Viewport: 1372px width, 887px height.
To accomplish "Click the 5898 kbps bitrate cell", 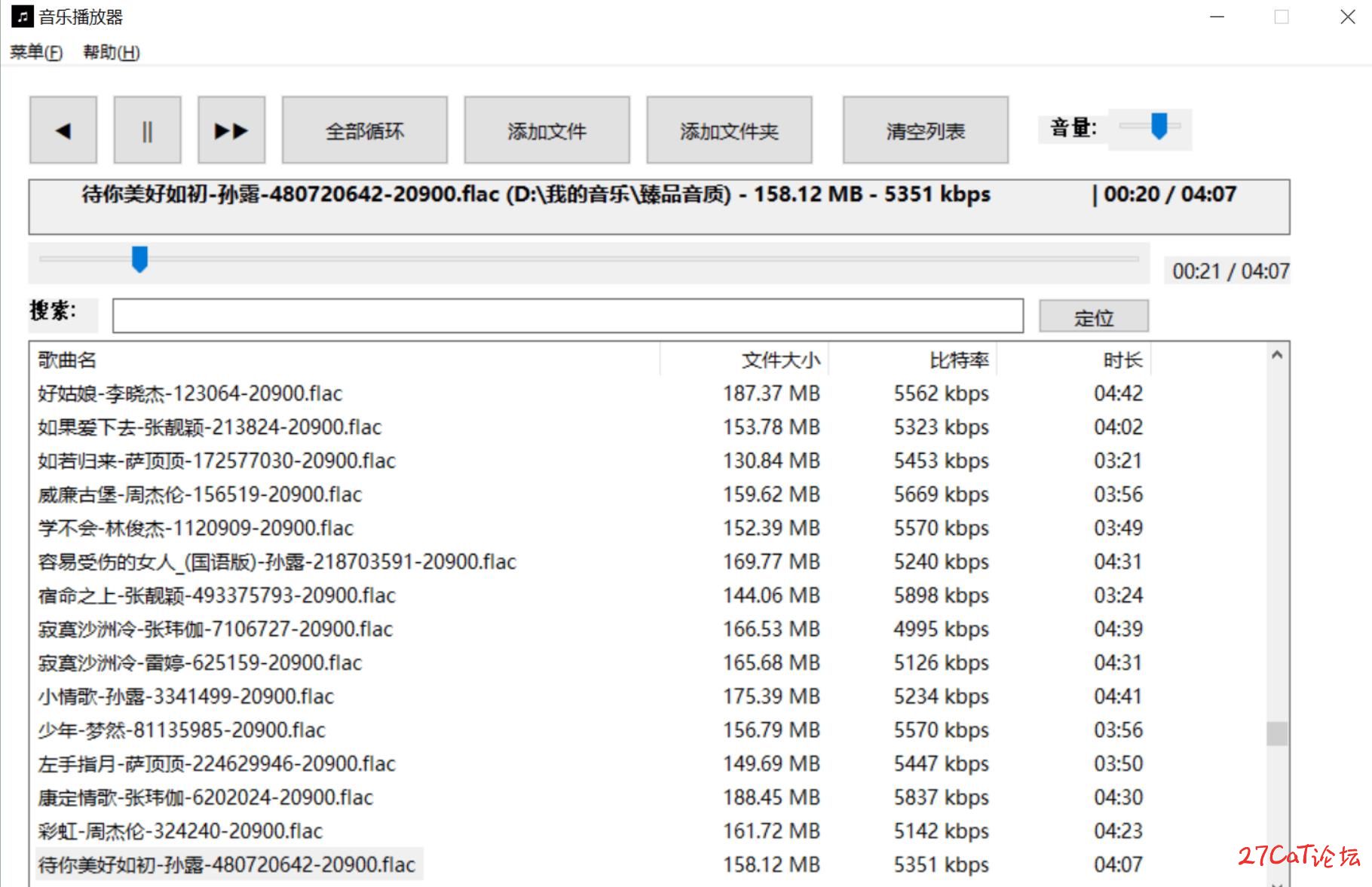I will [x=941, y=595].
